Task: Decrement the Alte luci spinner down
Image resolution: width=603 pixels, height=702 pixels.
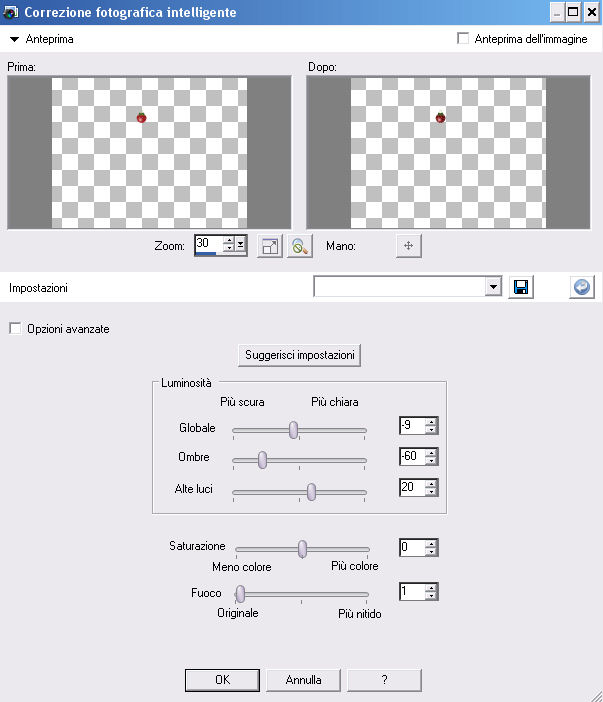Action: (x=431, y=492)
